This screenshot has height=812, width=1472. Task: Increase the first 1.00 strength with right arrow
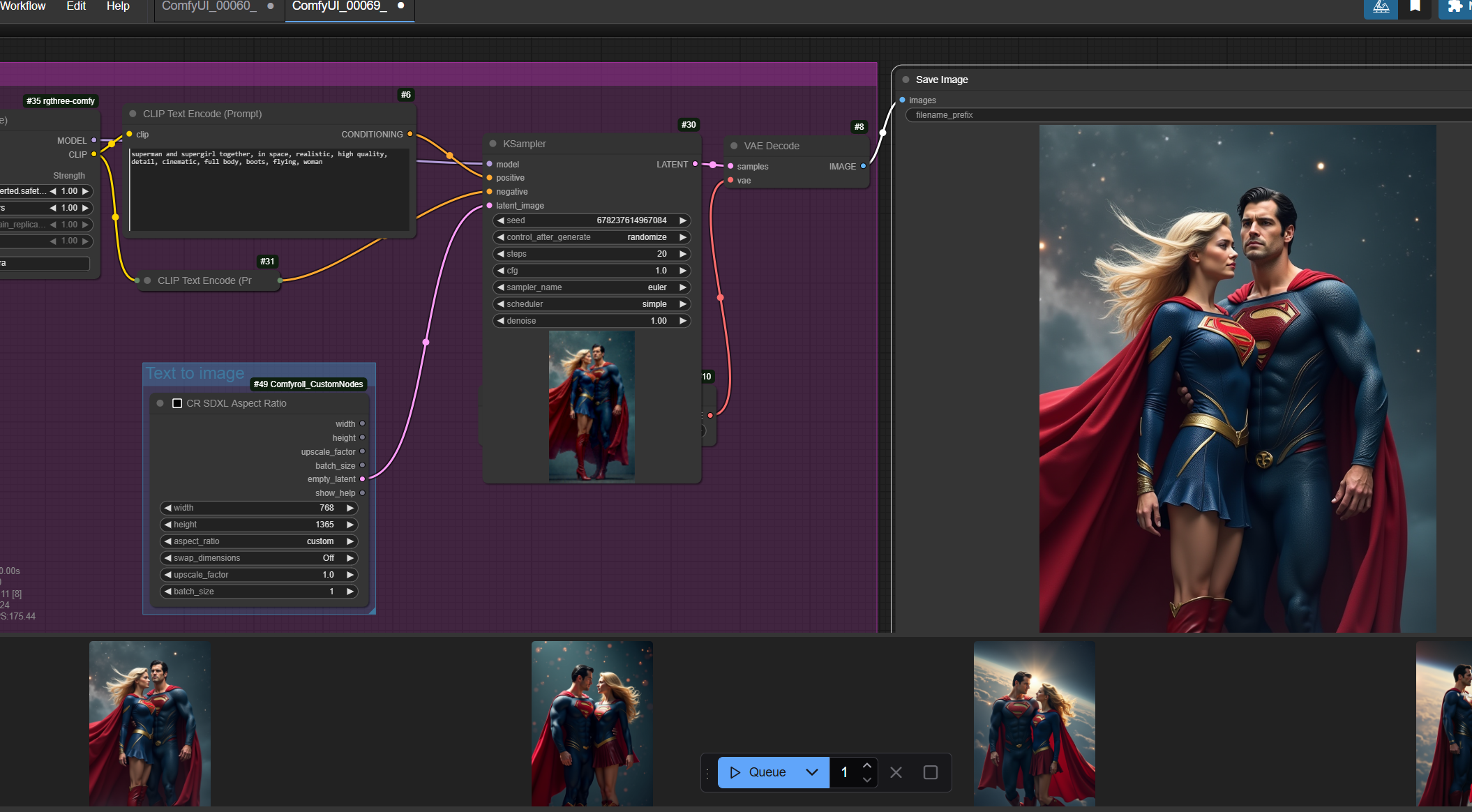coord(85,191)
